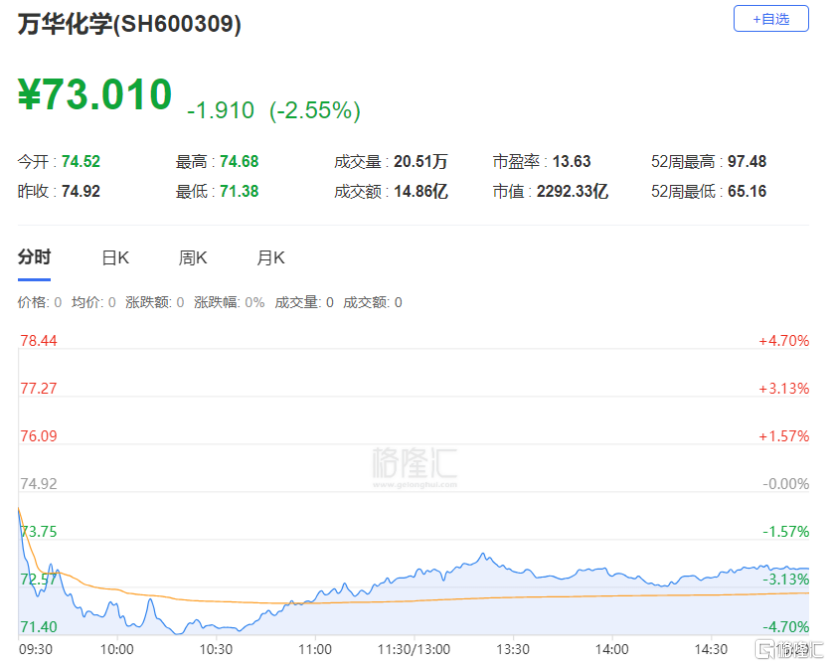Click the 成交量 value 20.51万
830x666 pixels.
tap(421, 161)
